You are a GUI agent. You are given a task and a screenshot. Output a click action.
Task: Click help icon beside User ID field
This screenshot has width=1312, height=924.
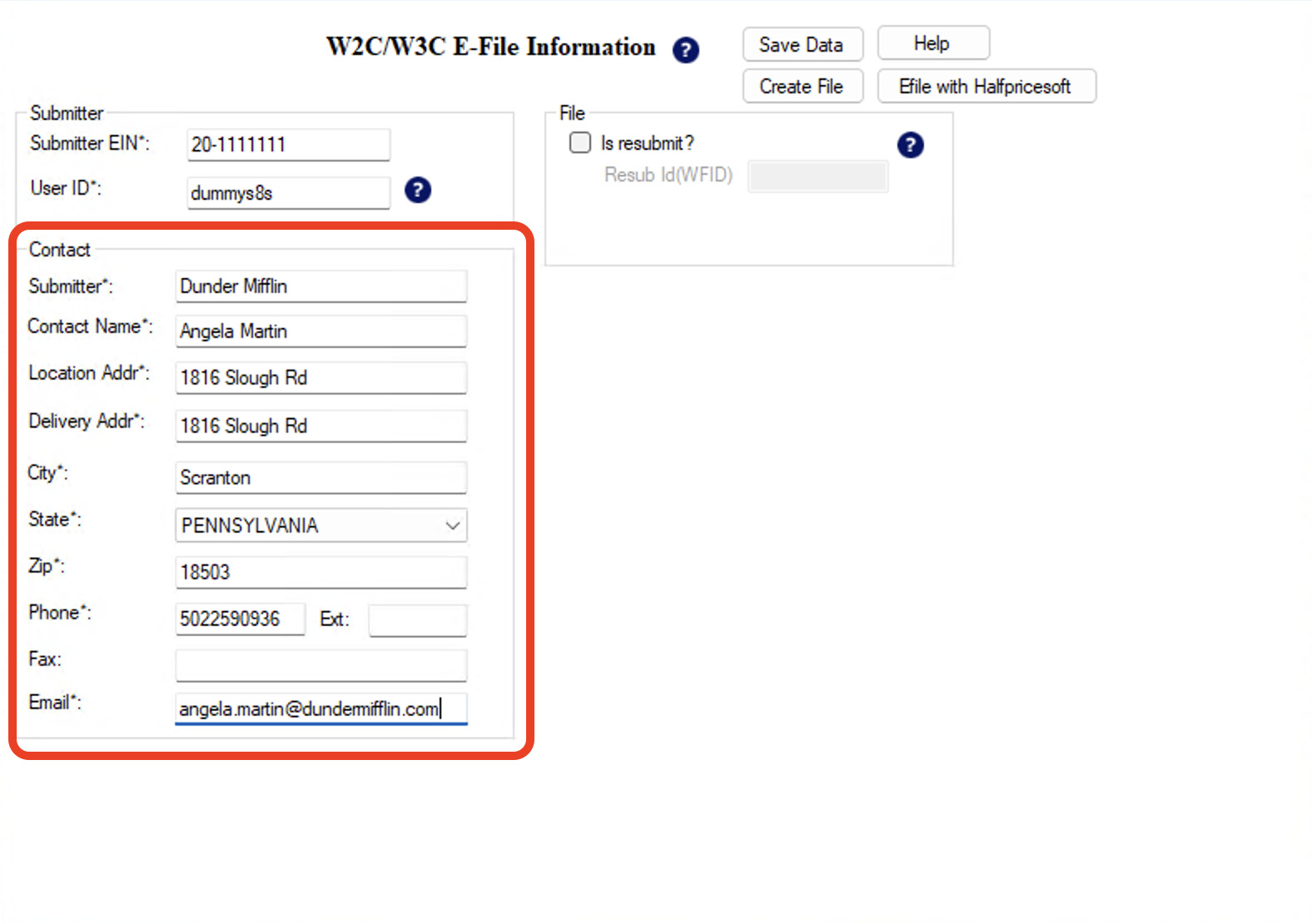pyautogui.click(x=417, y=191)
